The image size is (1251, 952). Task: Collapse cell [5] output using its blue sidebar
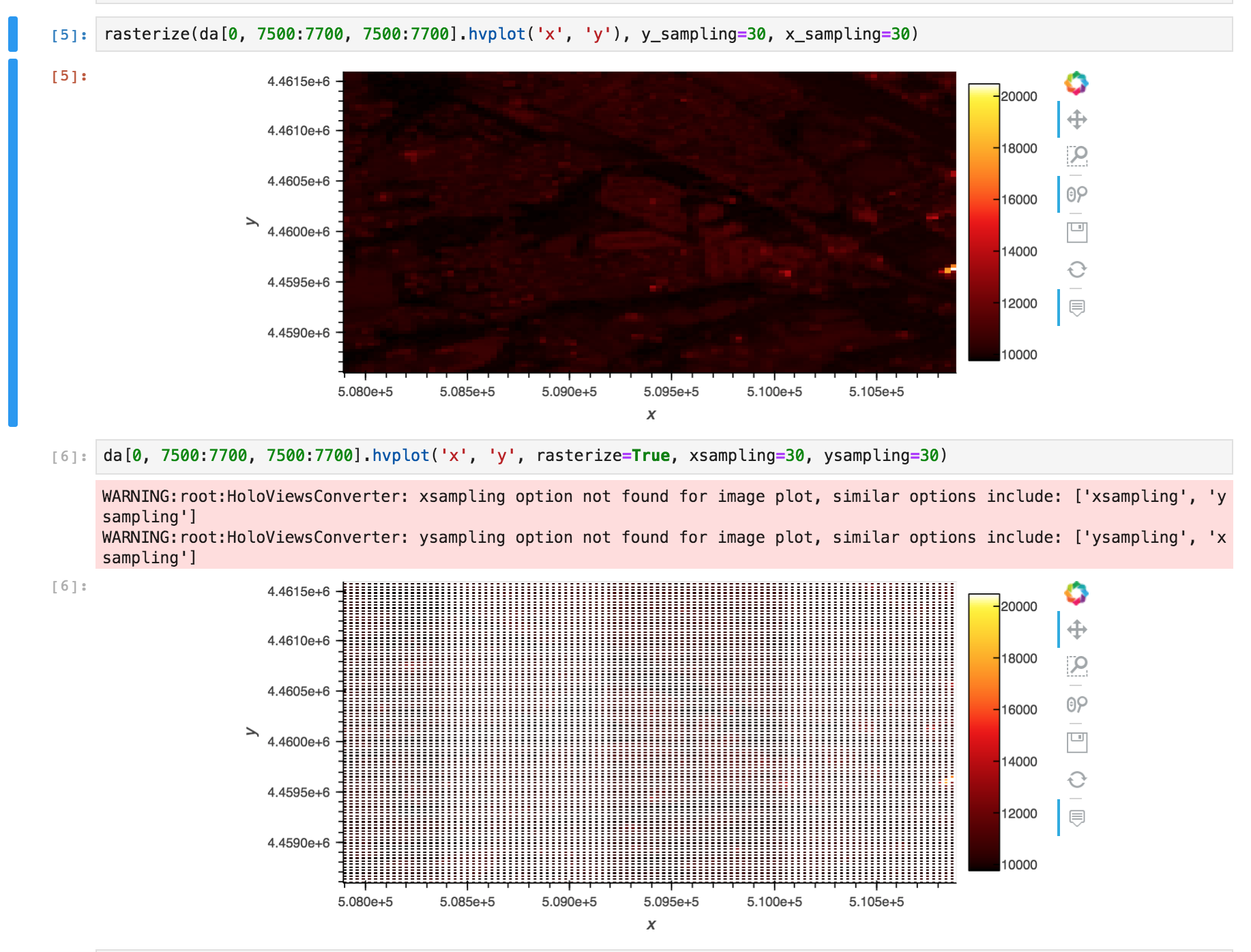click(x=12, y=239)
